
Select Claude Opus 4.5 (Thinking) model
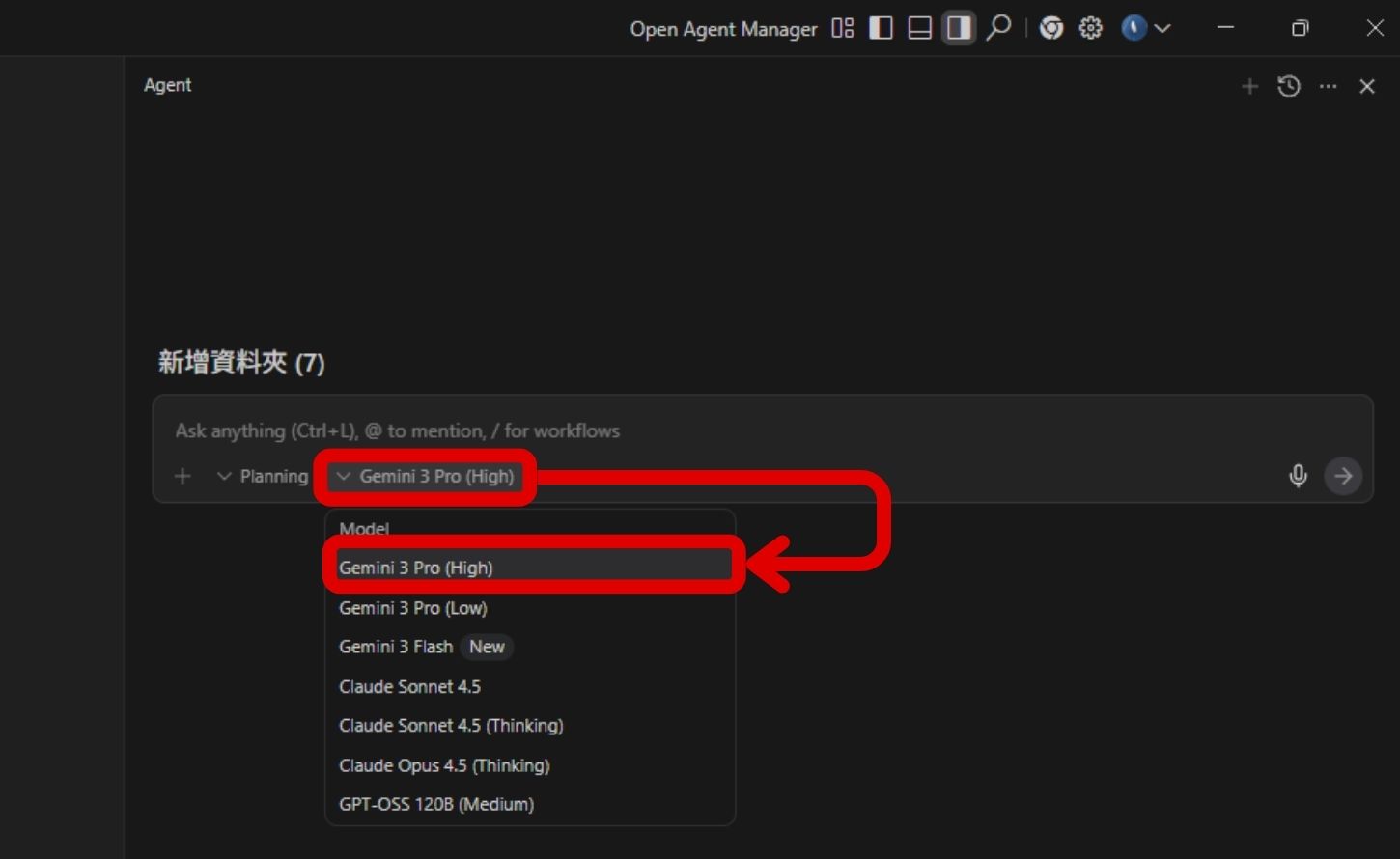pyautogui.click(x=444, y=764)
